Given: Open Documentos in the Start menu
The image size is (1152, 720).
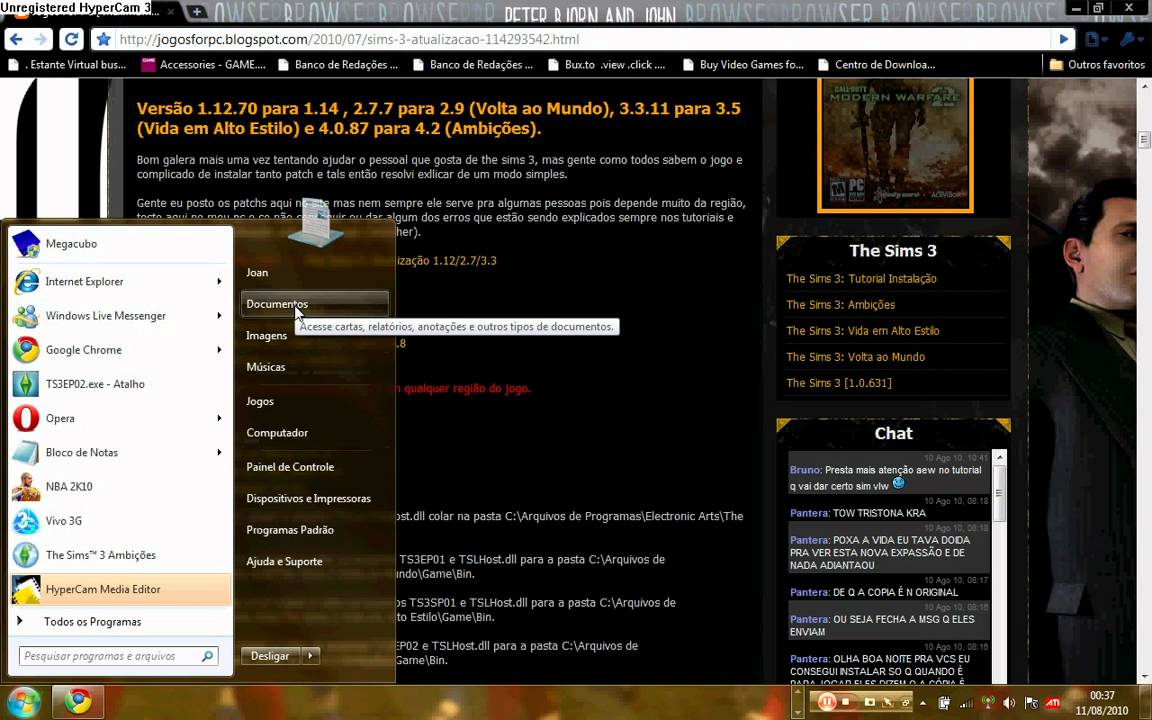Looking at the screenshot, I should [314, 304].
